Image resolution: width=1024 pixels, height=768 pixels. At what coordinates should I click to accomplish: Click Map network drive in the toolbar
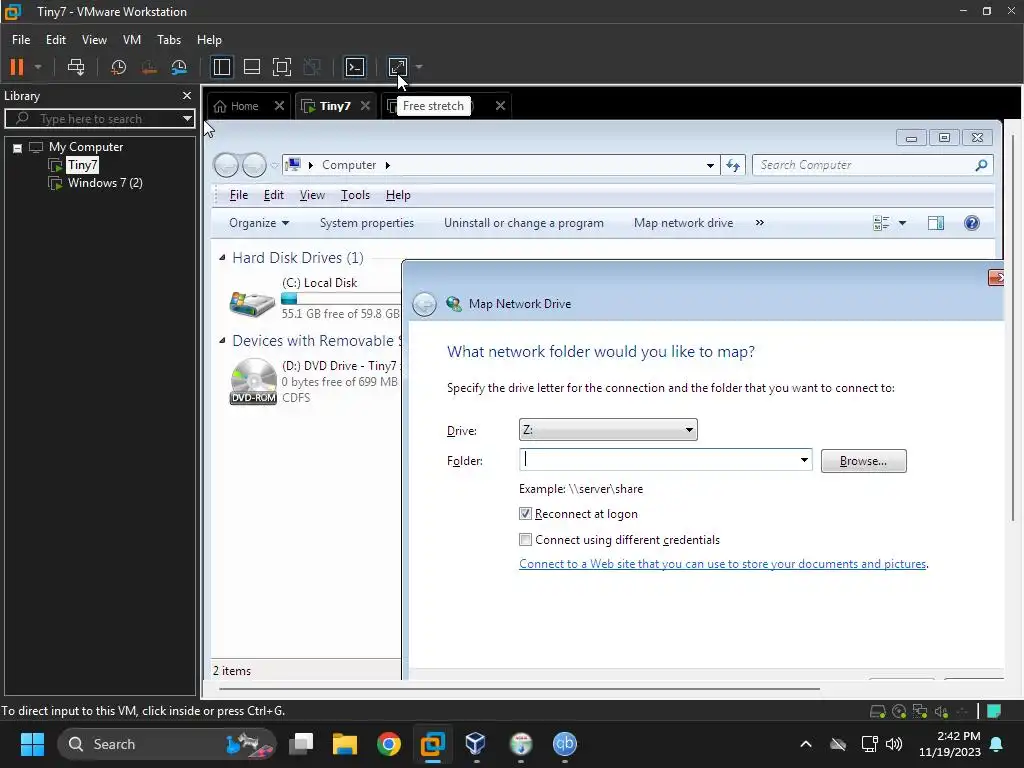point(683,223)
